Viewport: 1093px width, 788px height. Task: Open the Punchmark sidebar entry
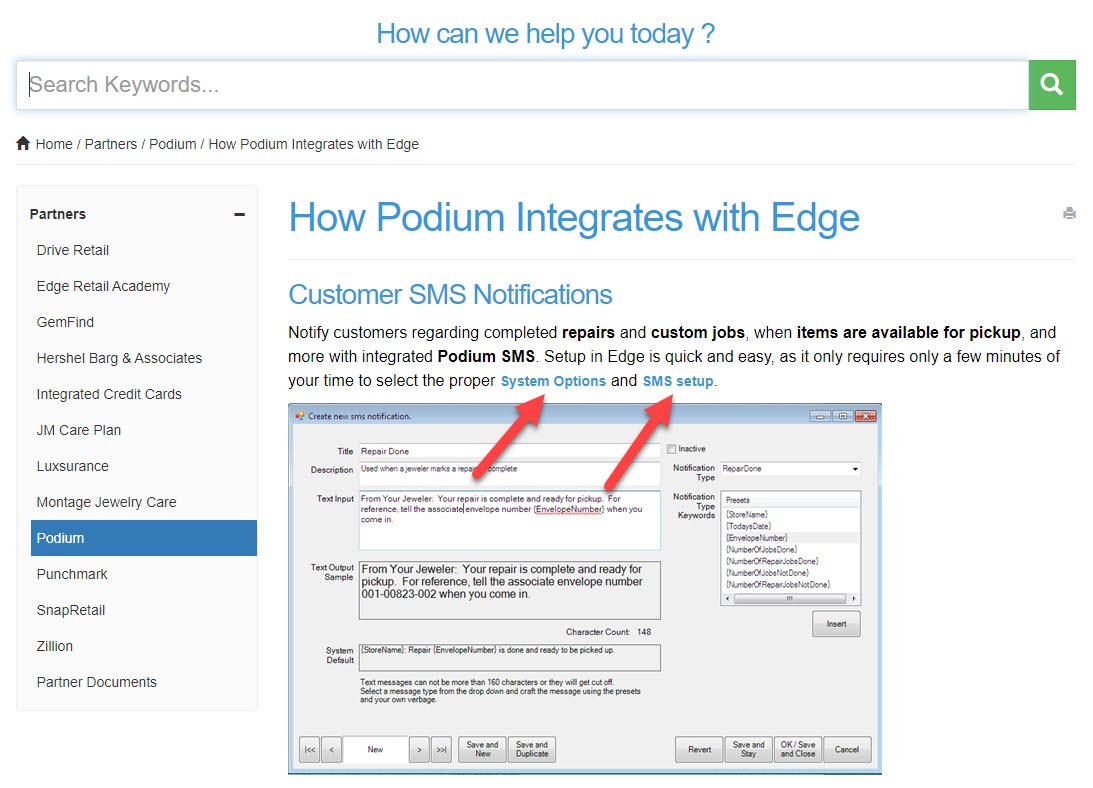click(72, 574)
